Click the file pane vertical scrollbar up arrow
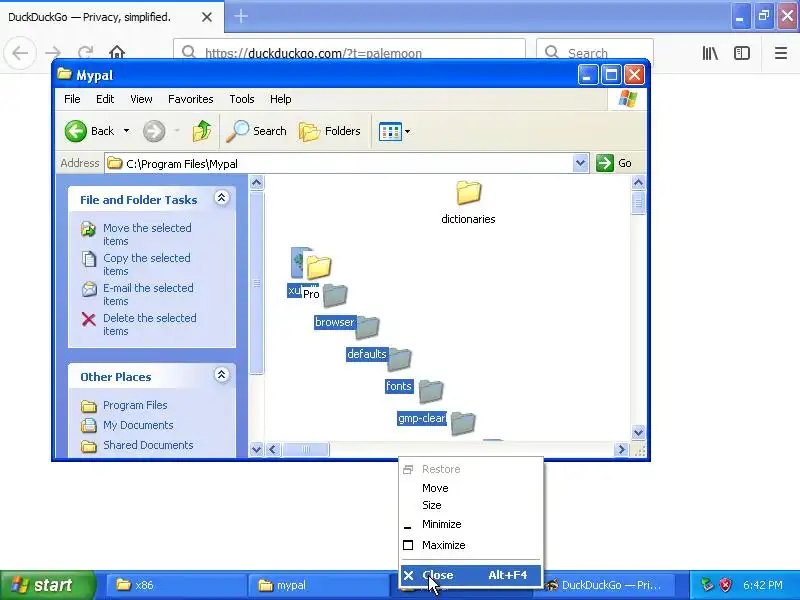Screen dimensions: 800x600 [x=638, y=183]
